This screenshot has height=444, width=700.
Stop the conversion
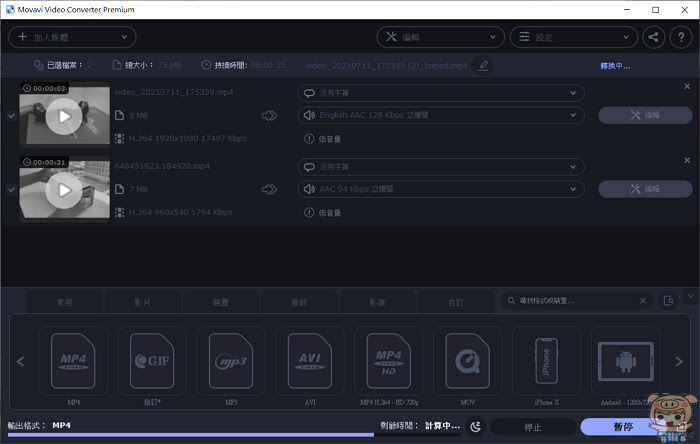pos(533,427)
